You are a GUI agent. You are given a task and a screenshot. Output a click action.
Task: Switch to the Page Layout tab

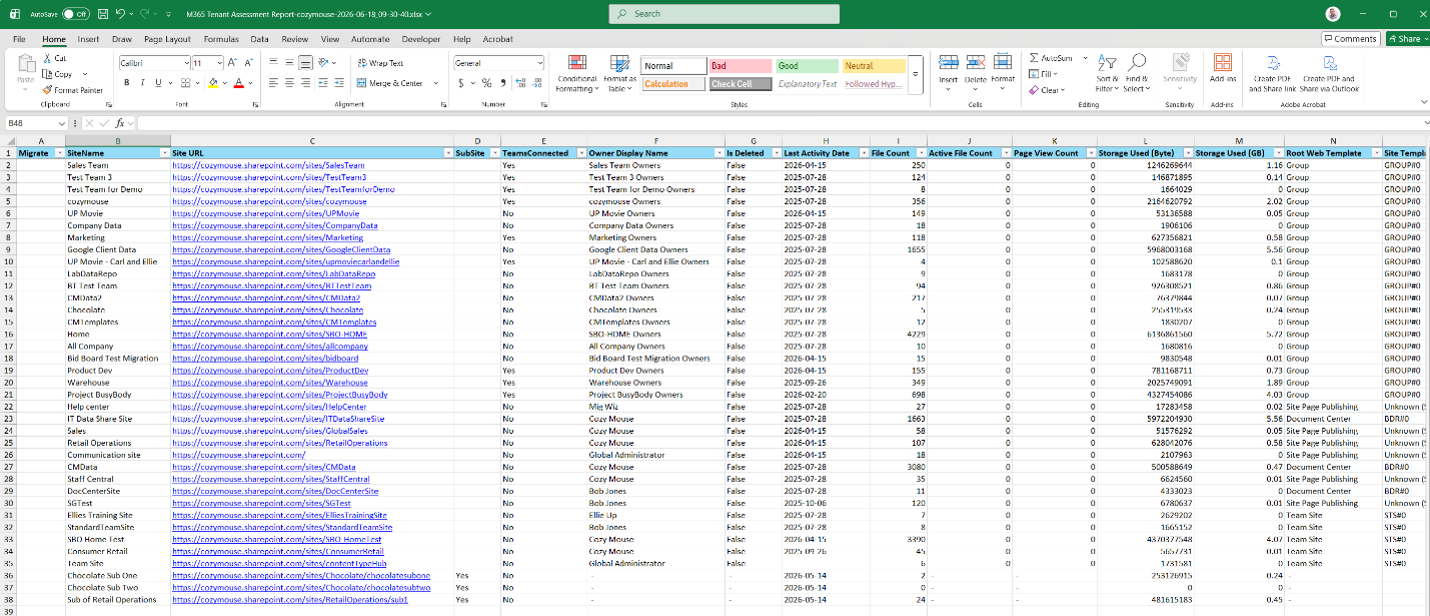click(x=167, y=39)
